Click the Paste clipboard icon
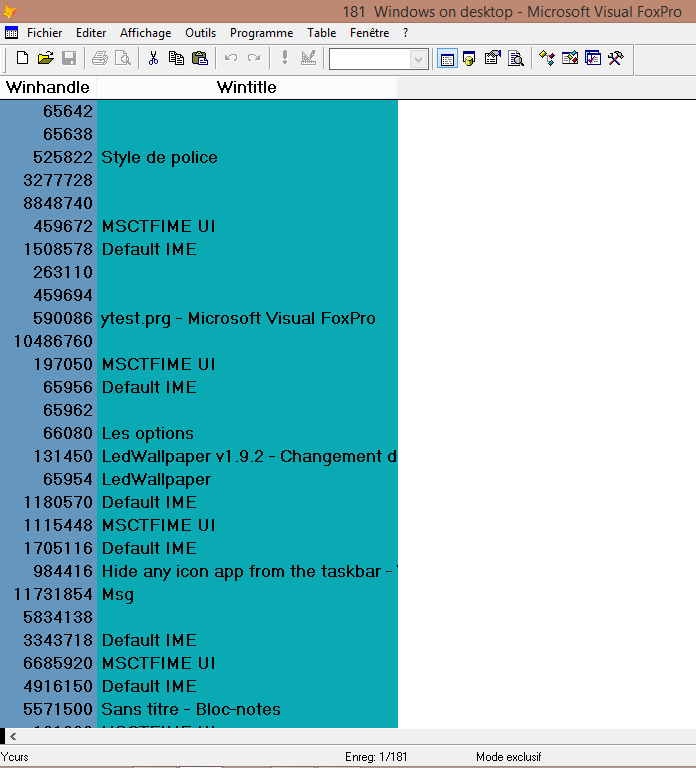The image size is (696, 768). click(200, 58)
